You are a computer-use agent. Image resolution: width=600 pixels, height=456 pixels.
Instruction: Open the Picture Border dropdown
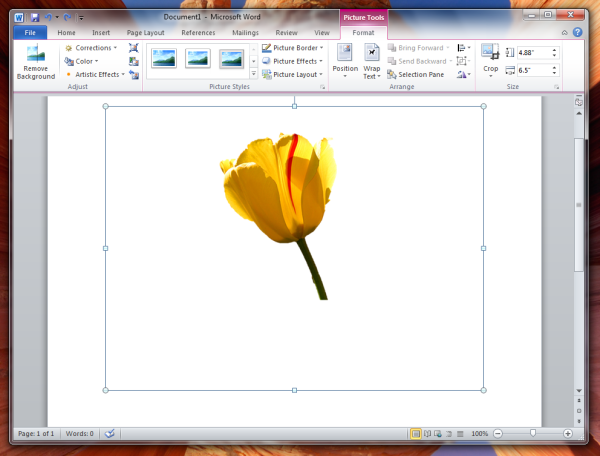tap(293, 48)
